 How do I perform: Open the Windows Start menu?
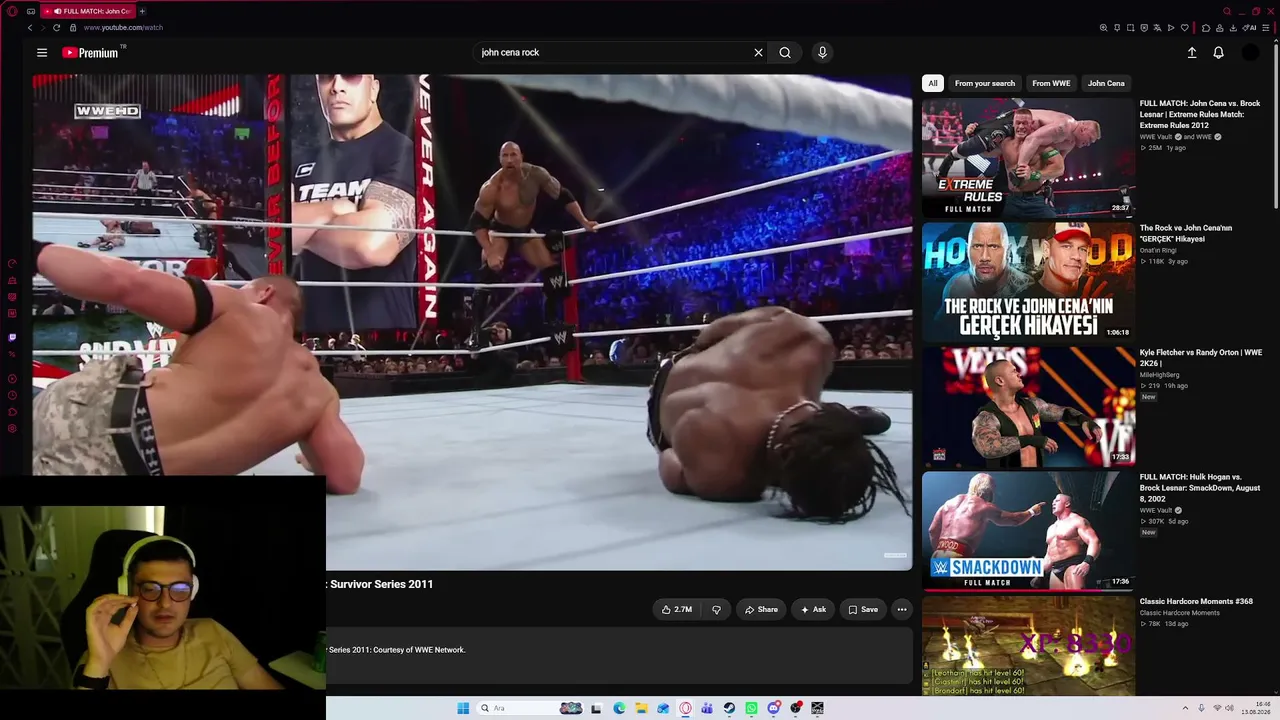pyautogui.click(x=463, y=708)
